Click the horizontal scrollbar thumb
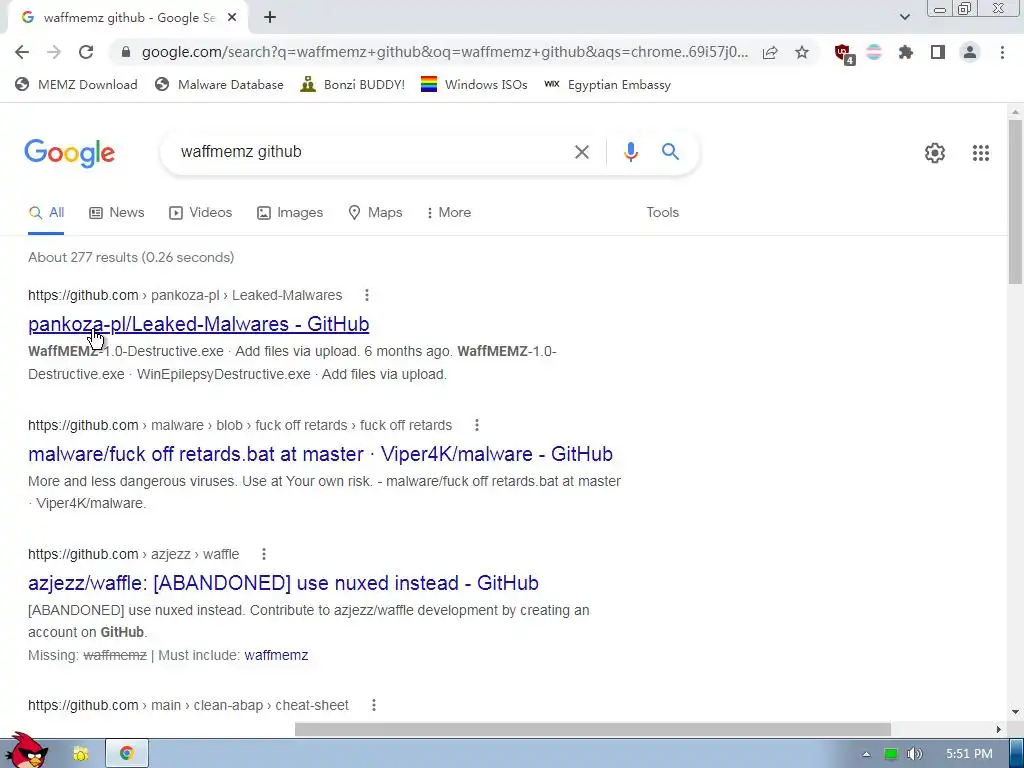 tap(592, 729)
